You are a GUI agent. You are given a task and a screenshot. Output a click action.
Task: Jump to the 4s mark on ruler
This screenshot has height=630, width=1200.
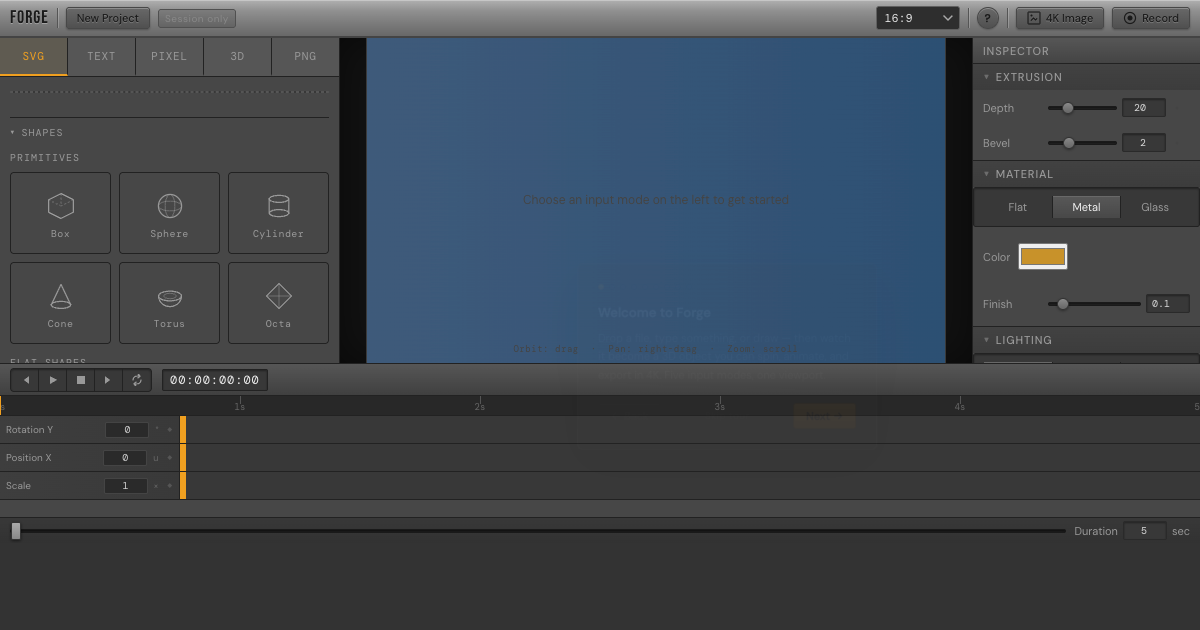click(x=960, y=406)
